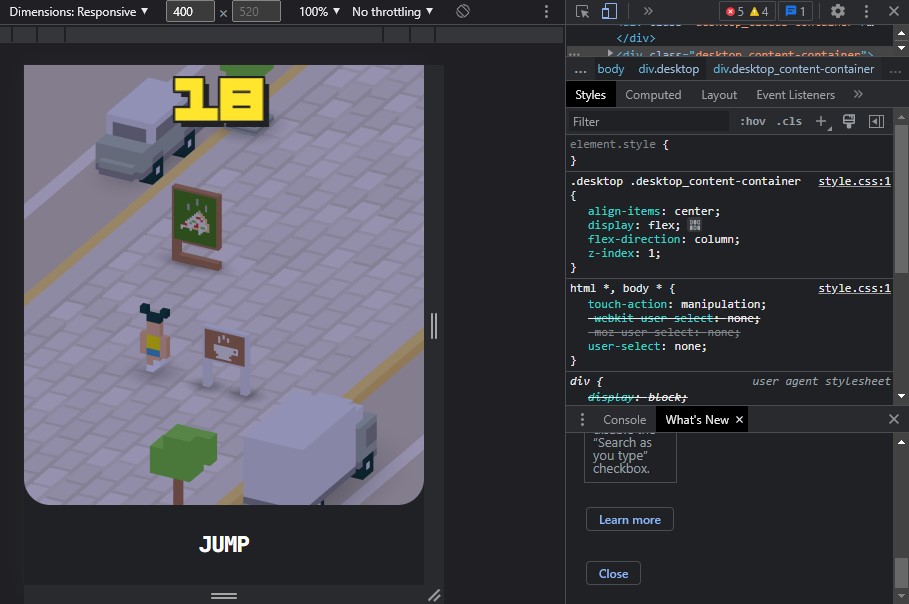The width and height of the screenshot is (909, 604).
Task: Click the new style rule plus icon
Action: (x=821, y=122)
